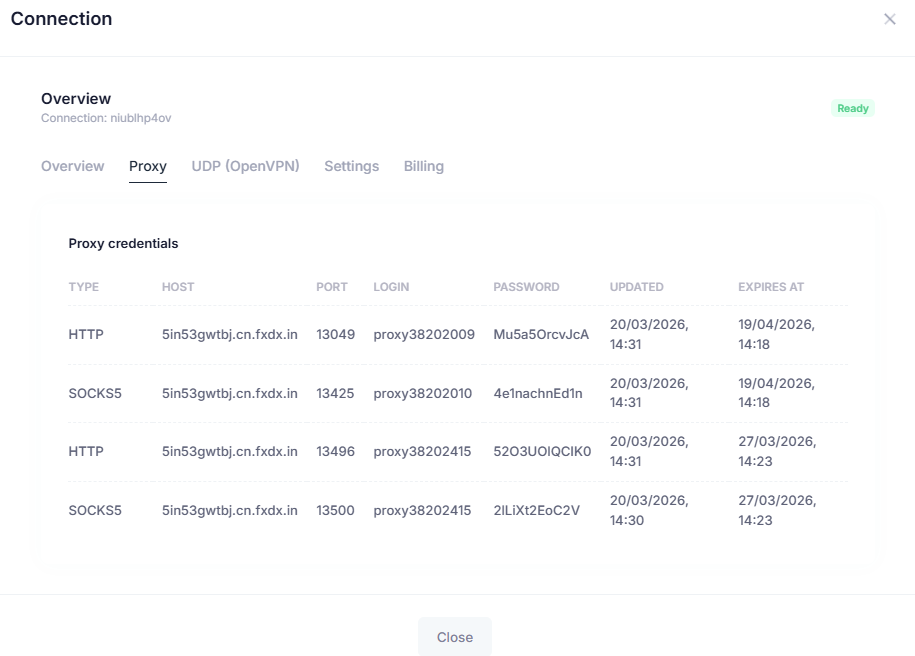Click the Close button at bottom
The width and height of the screenshot is (915, 656).
point(454,637)
